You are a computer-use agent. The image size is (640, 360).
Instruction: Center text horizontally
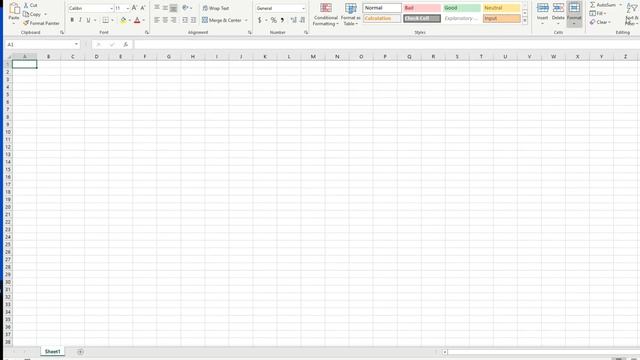click(165, 20)
